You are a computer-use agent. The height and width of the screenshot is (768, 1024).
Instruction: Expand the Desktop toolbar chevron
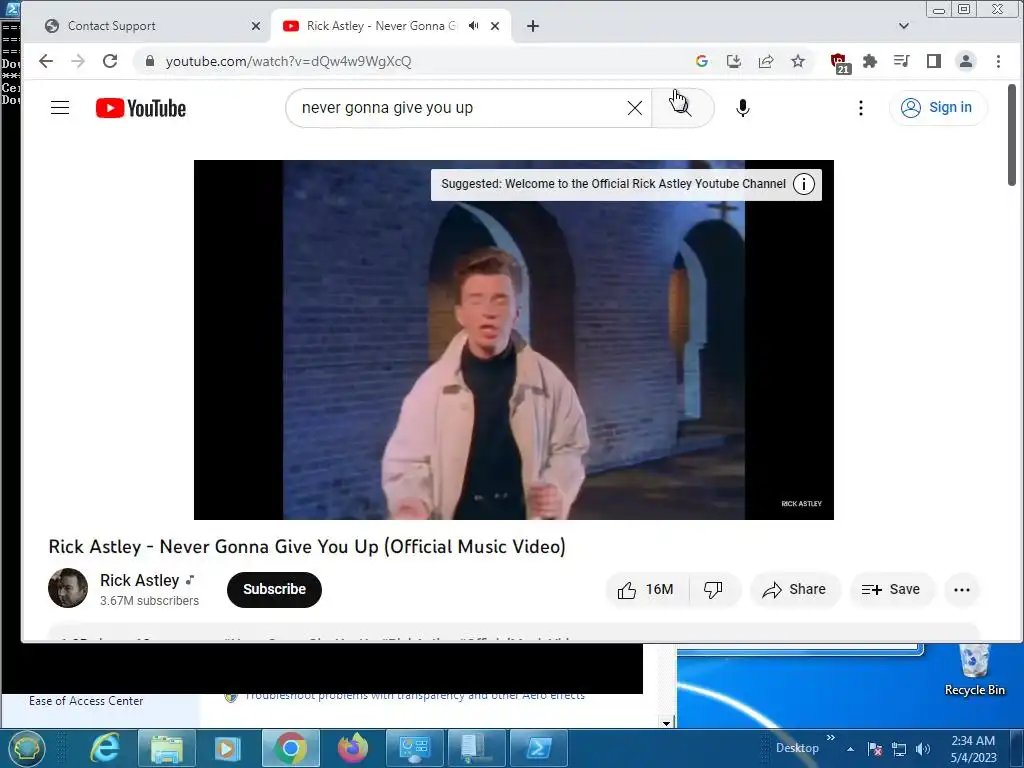(x=831, y=738)
